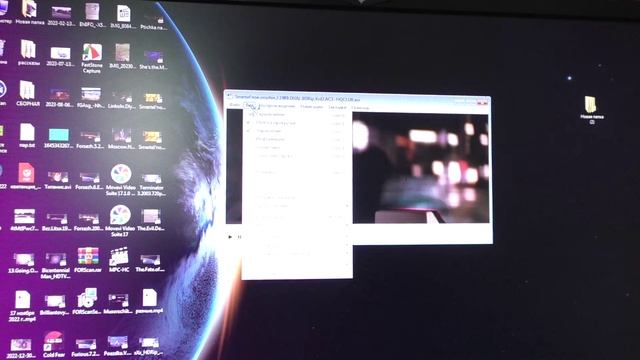
Task: Select the fGAsg_-Nh file icon
Action: coord(91,98)
